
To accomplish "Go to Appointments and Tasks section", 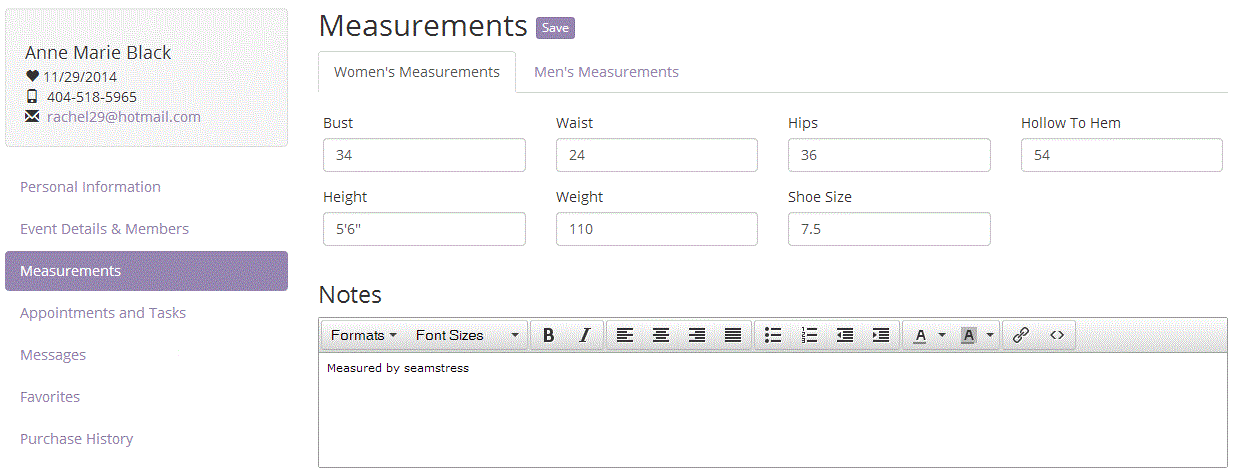I will point(103,313).
